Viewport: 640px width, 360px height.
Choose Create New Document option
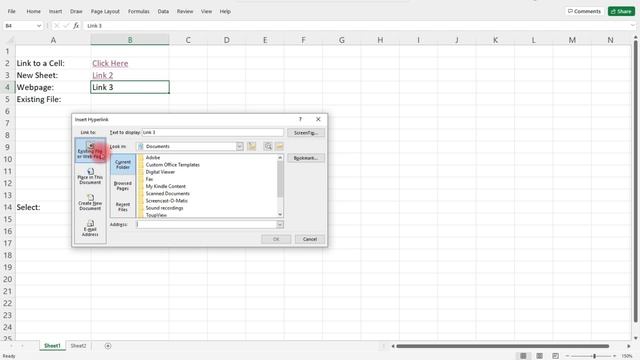click(90, 202)
